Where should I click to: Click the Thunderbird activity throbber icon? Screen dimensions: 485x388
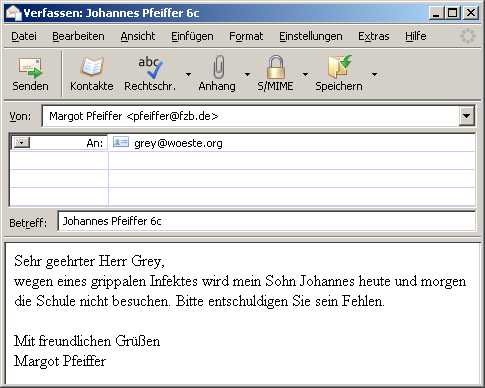click(x=468, y=36)
